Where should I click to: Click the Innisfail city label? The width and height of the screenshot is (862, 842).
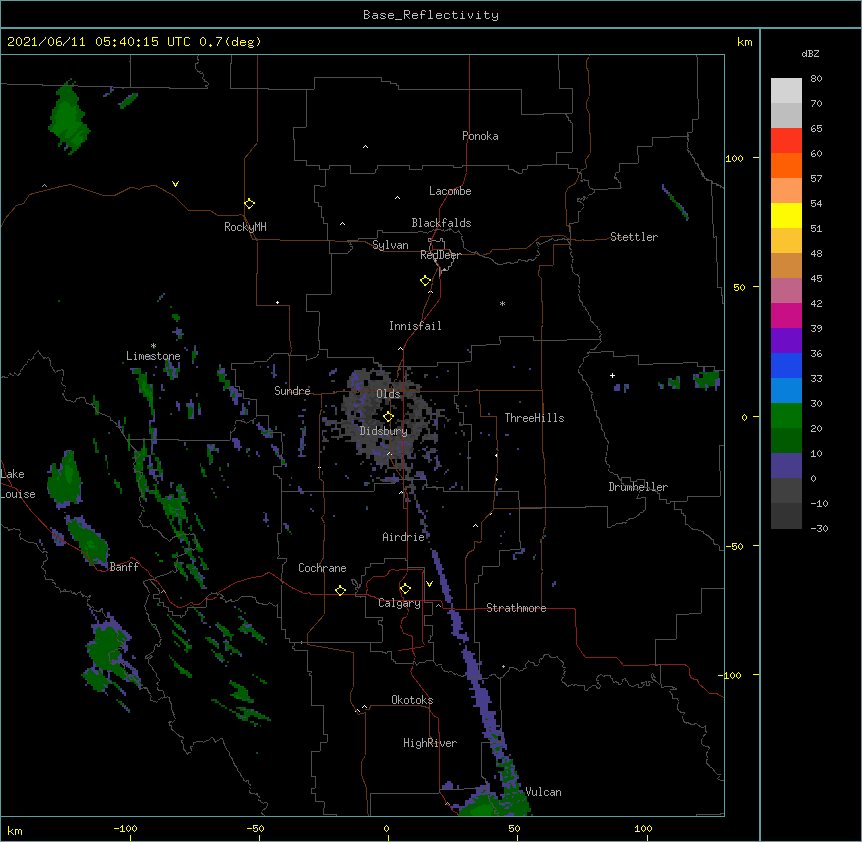[x=415, y=326]
